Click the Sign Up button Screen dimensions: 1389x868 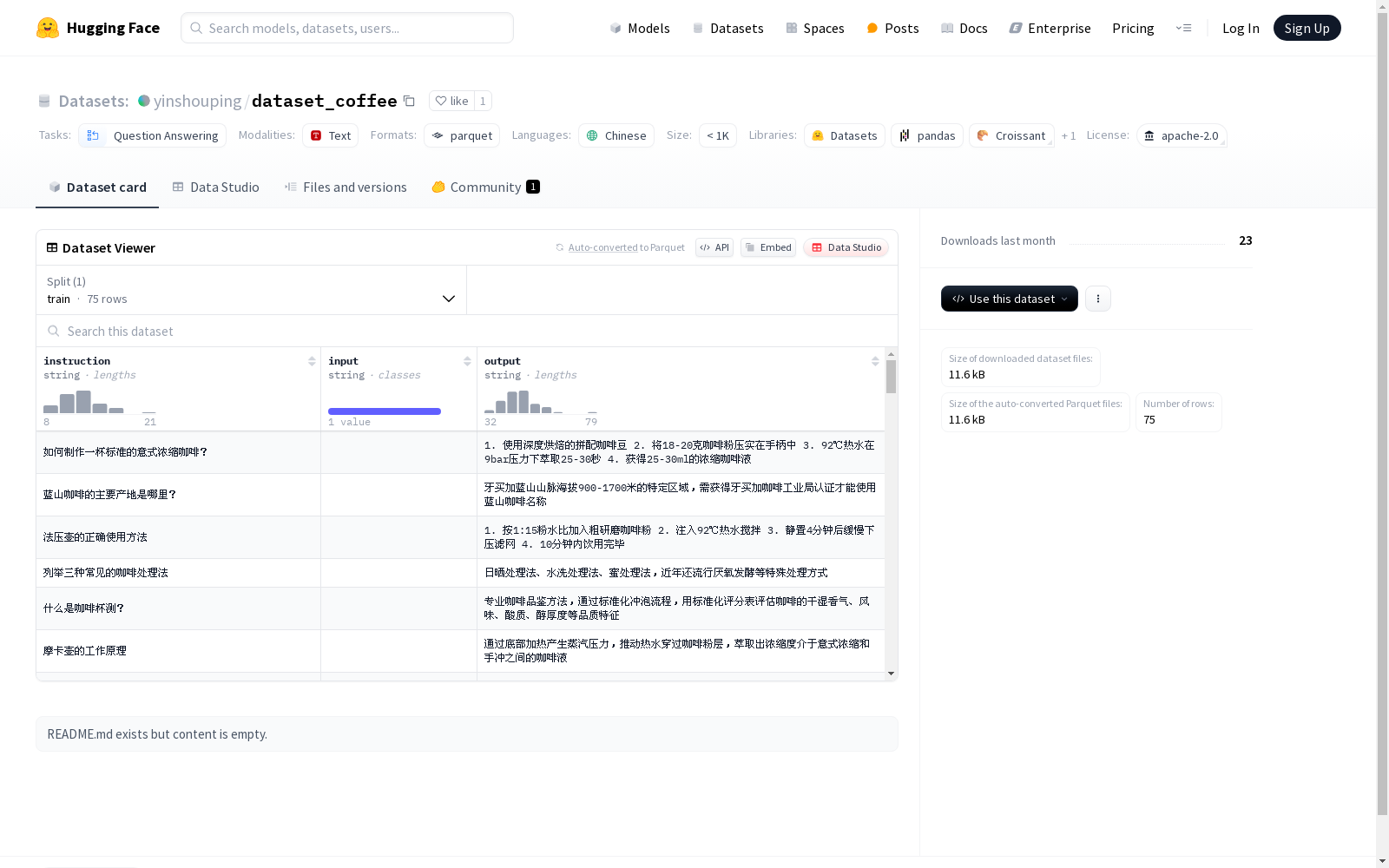click(x=1307, y=28)
